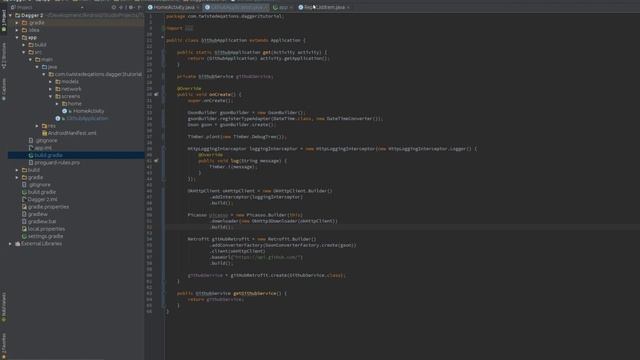Switch to the RepoListItem.java tab
The height and width of the screenshot is (360, 640).
pyautogui.click(x=324, y=7)
